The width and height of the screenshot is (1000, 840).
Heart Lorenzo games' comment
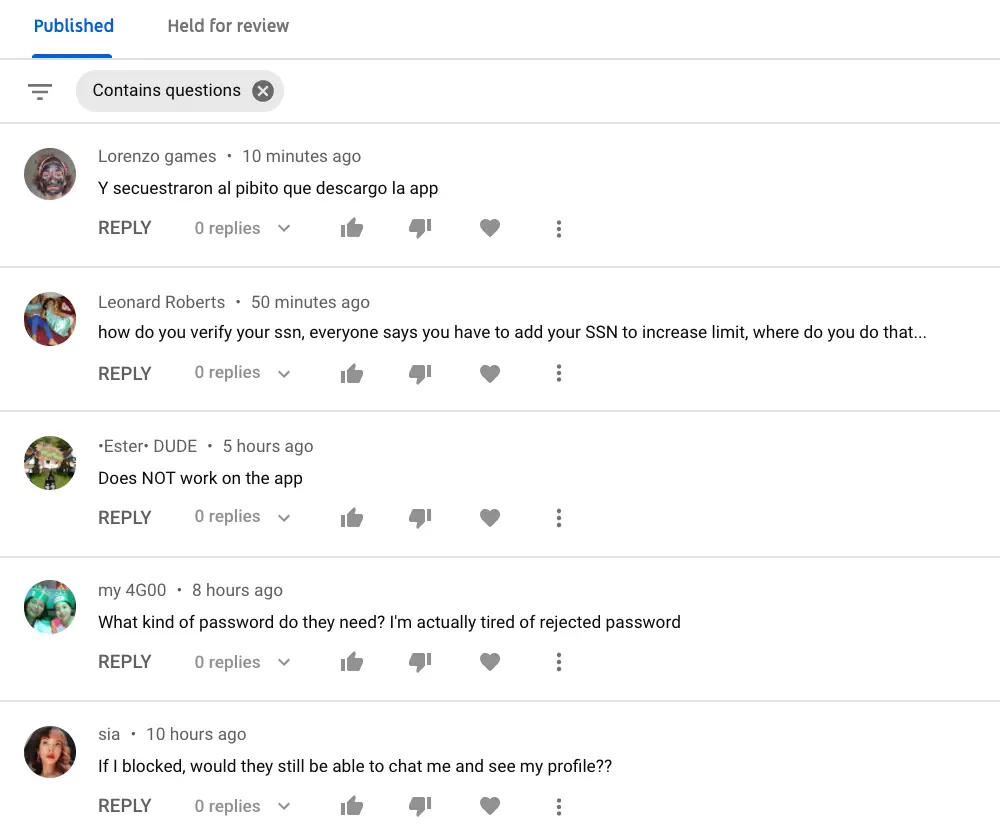point(489,229)
